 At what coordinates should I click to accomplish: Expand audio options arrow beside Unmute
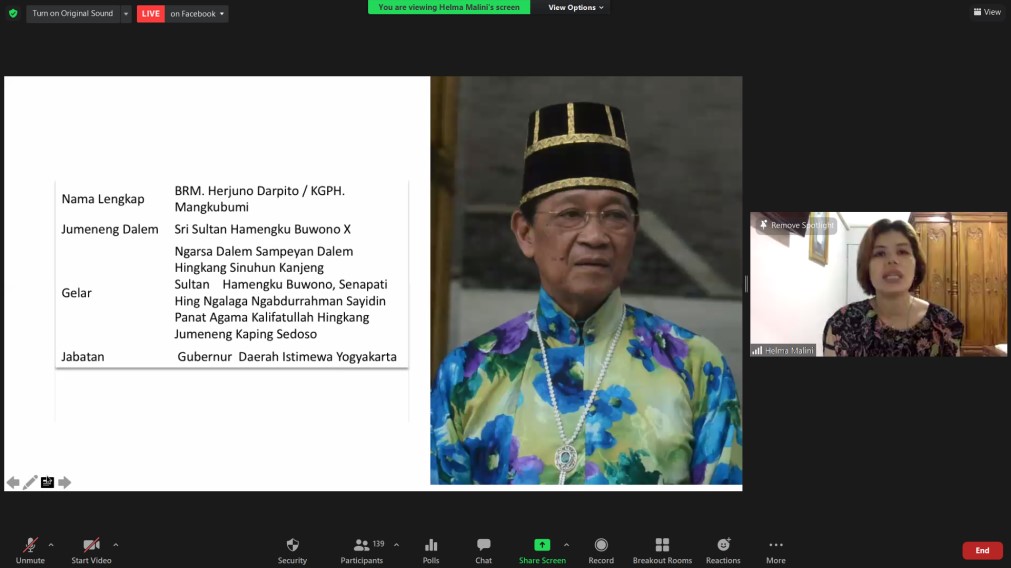point(51,545)
